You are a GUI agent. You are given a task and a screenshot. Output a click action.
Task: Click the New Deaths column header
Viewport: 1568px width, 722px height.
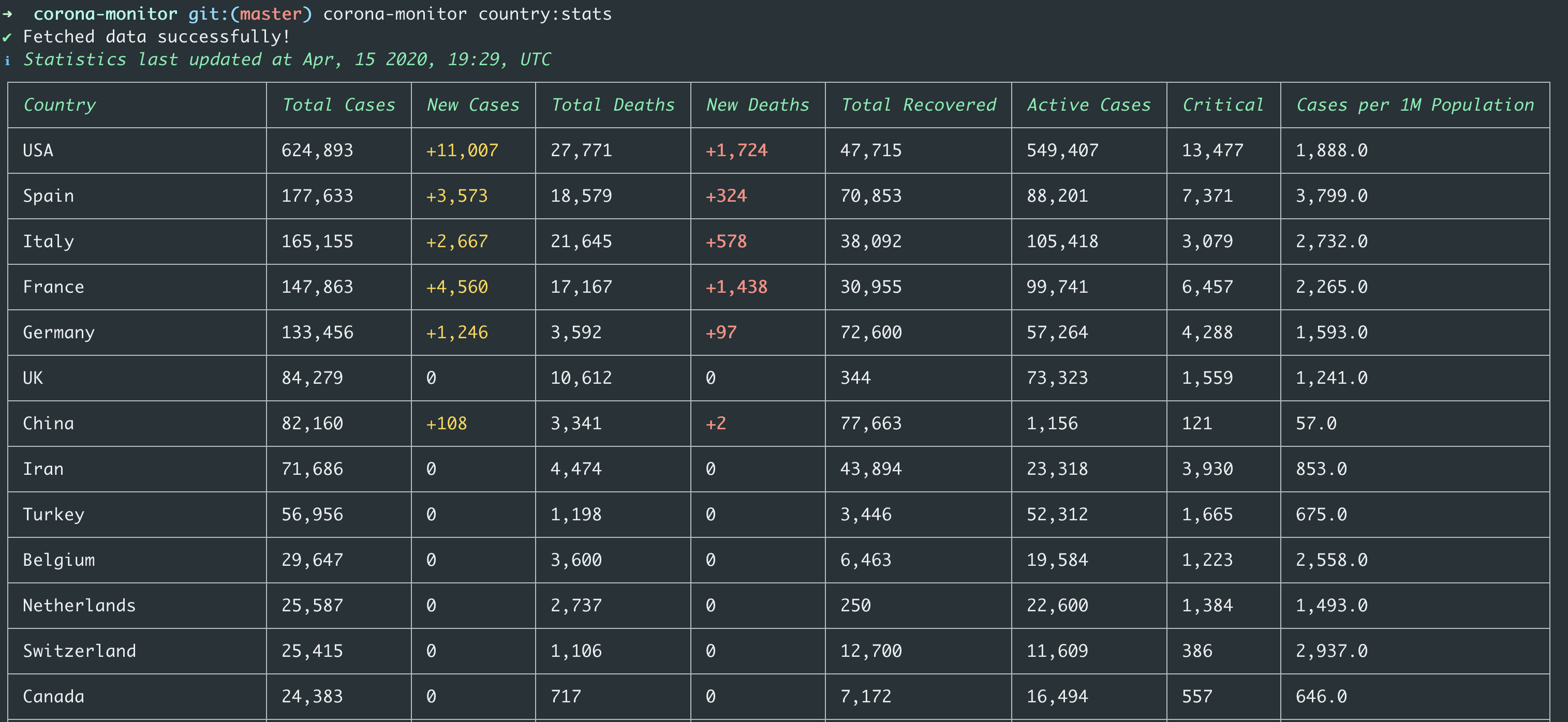757,105
